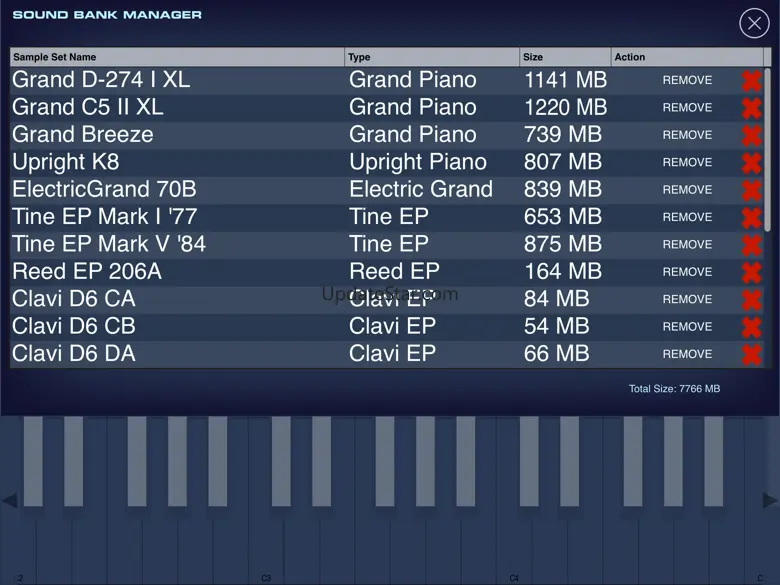Image resolution: width=780 pixels, height=585 pixels.
Task: Click red X icon for Tine EP Mark I '77
Action: coord(751,217)
